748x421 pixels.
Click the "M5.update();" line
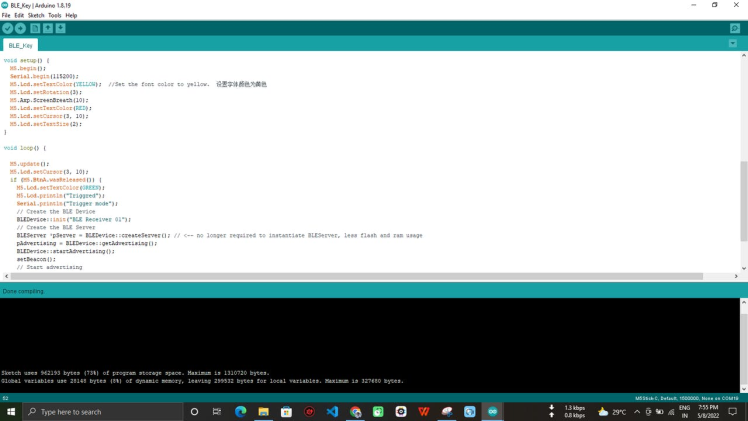[x=30, y=164]
